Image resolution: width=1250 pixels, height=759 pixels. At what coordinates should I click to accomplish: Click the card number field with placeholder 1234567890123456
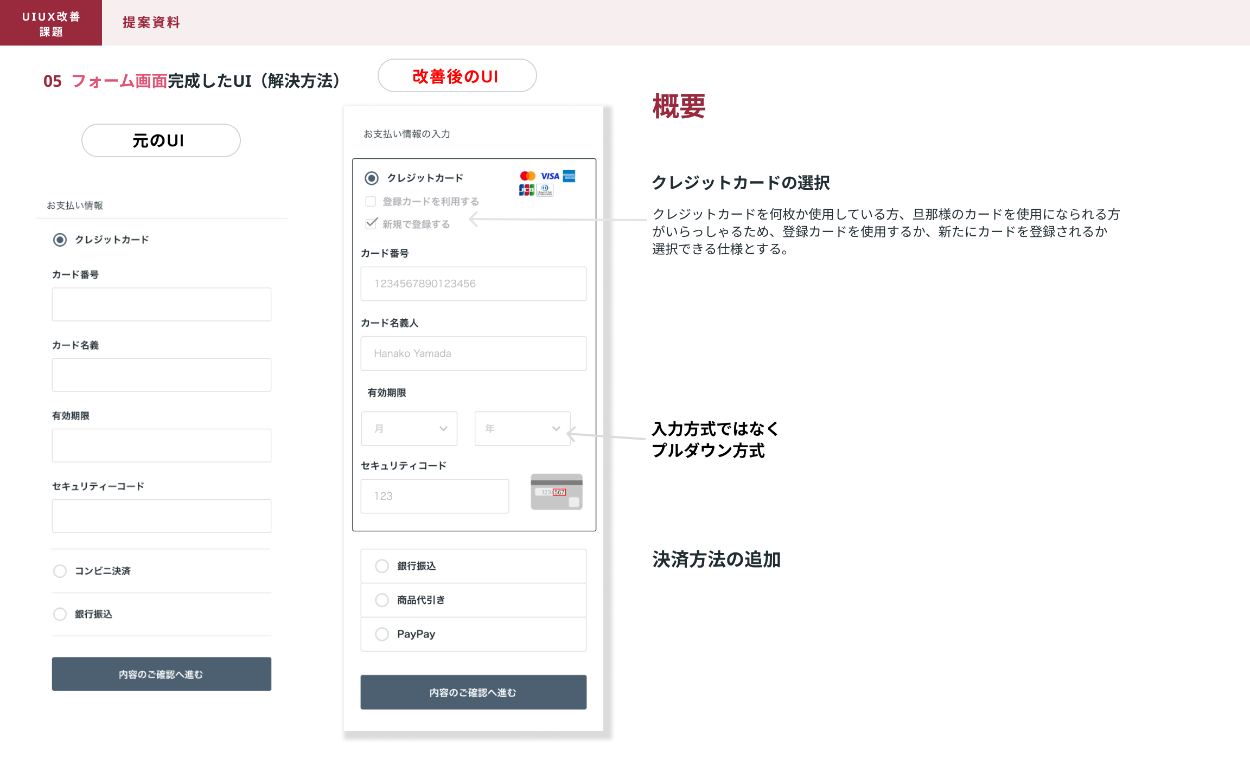[x=473, y=284]
